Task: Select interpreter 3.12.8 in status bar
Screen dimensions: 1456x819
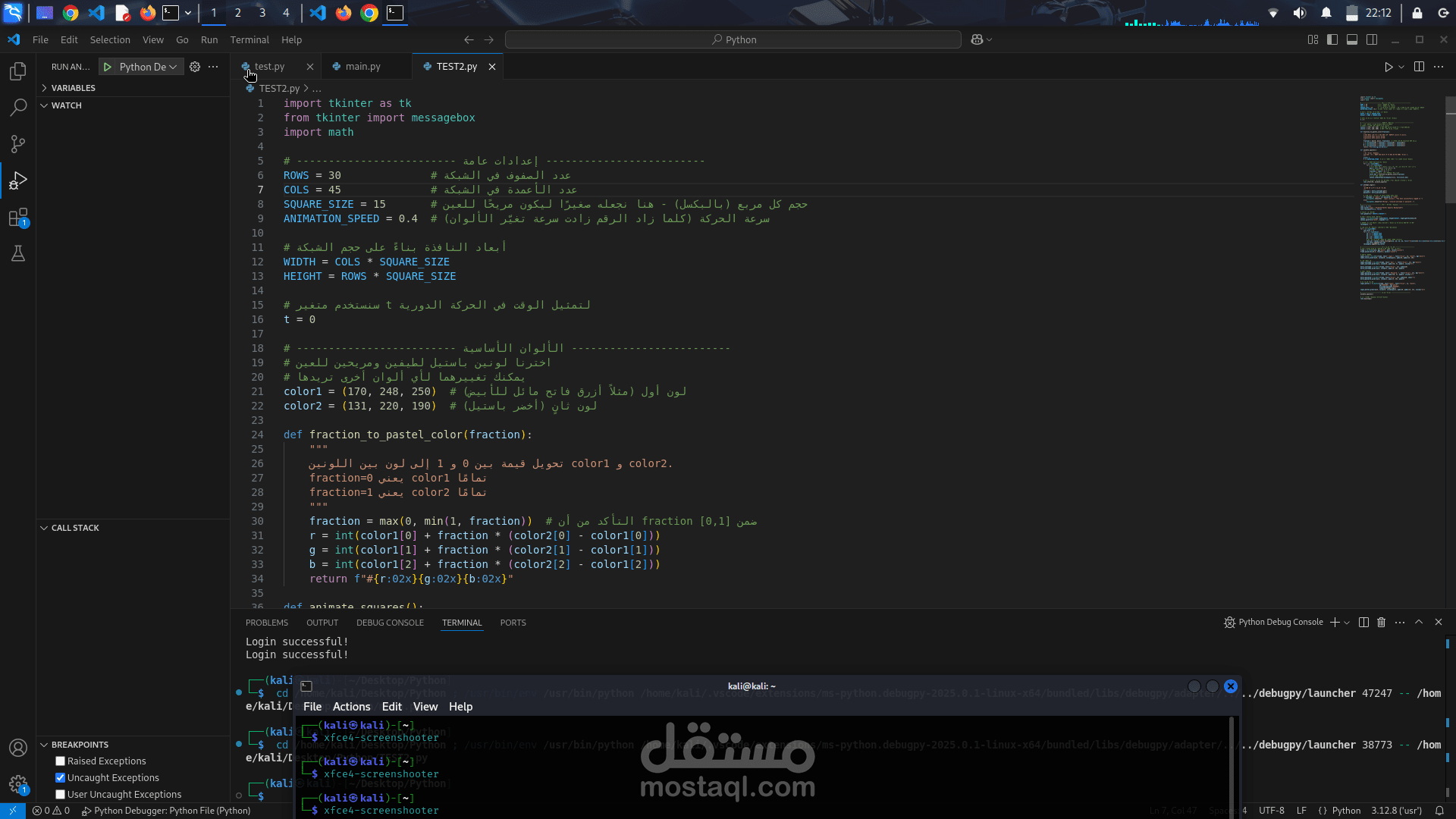Action: pos(1396,811)
